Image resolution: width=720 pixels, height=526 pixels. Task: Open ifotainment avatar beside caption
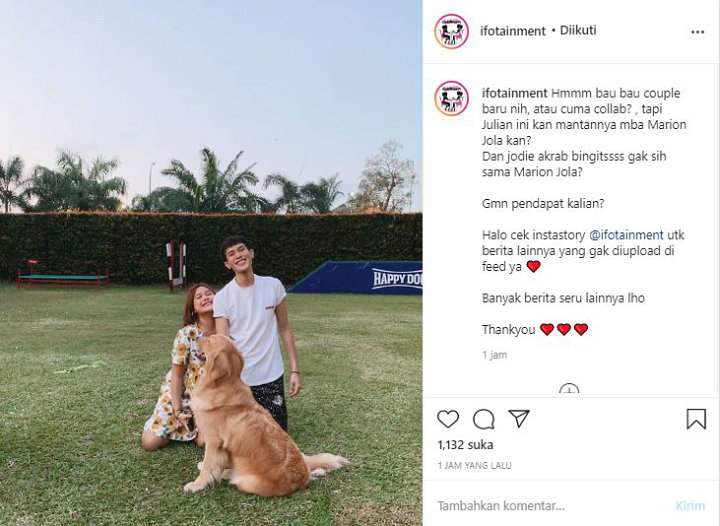tap(451, 98)
